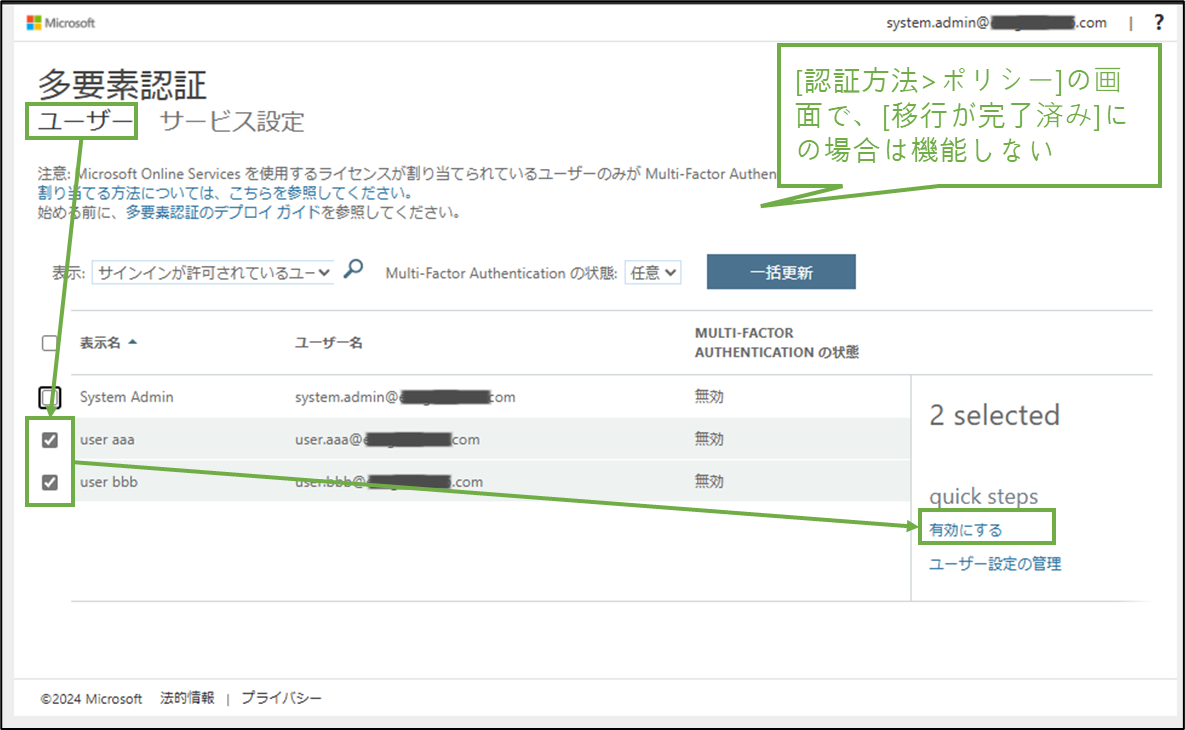The image size is (1185, 730).
Task: Sort by 表示名 column header
Action: pos(108,343)
